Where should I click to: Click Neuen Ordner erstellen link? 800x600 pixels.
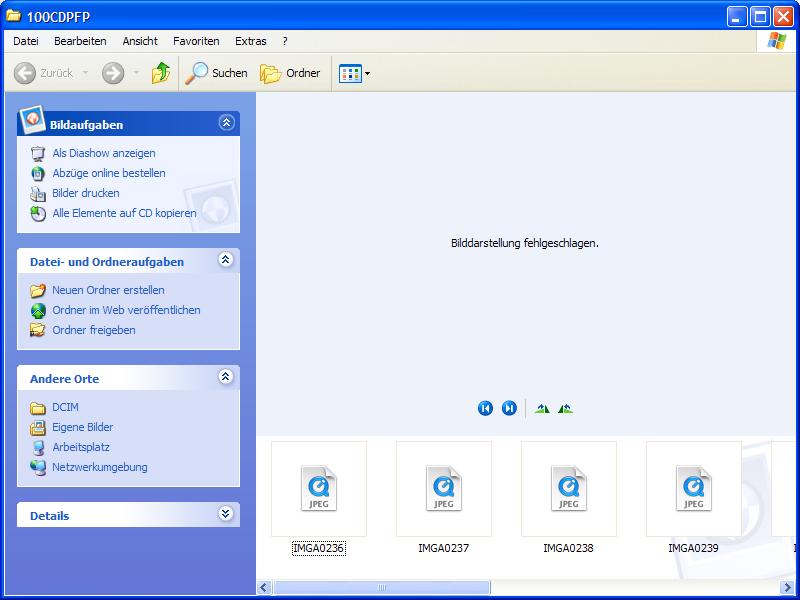point(108,290)
